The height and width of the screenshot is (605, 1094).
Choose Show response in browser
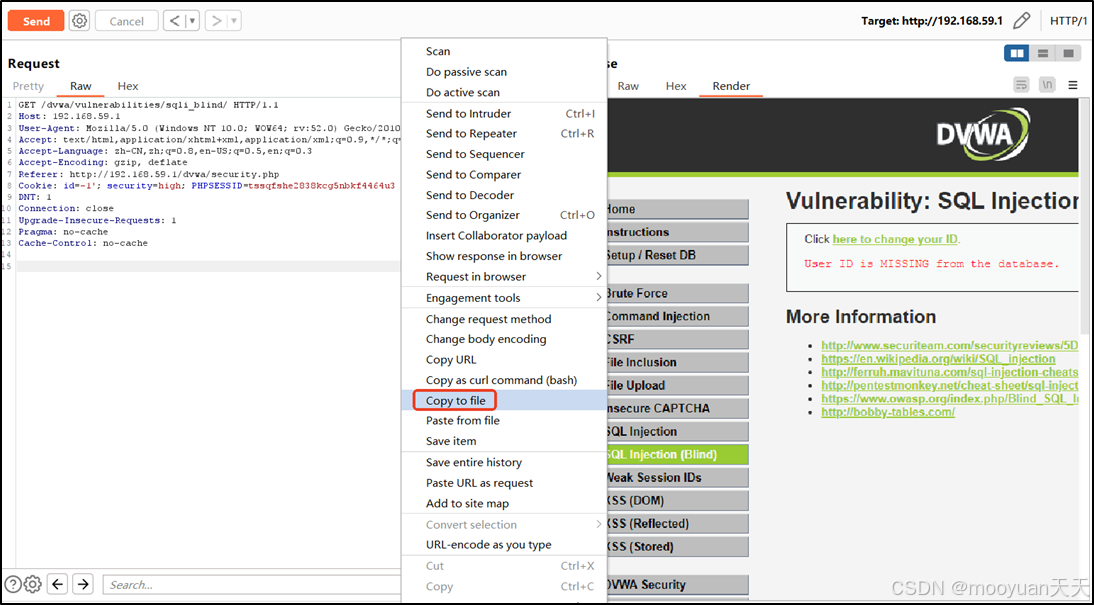[504, 256]
